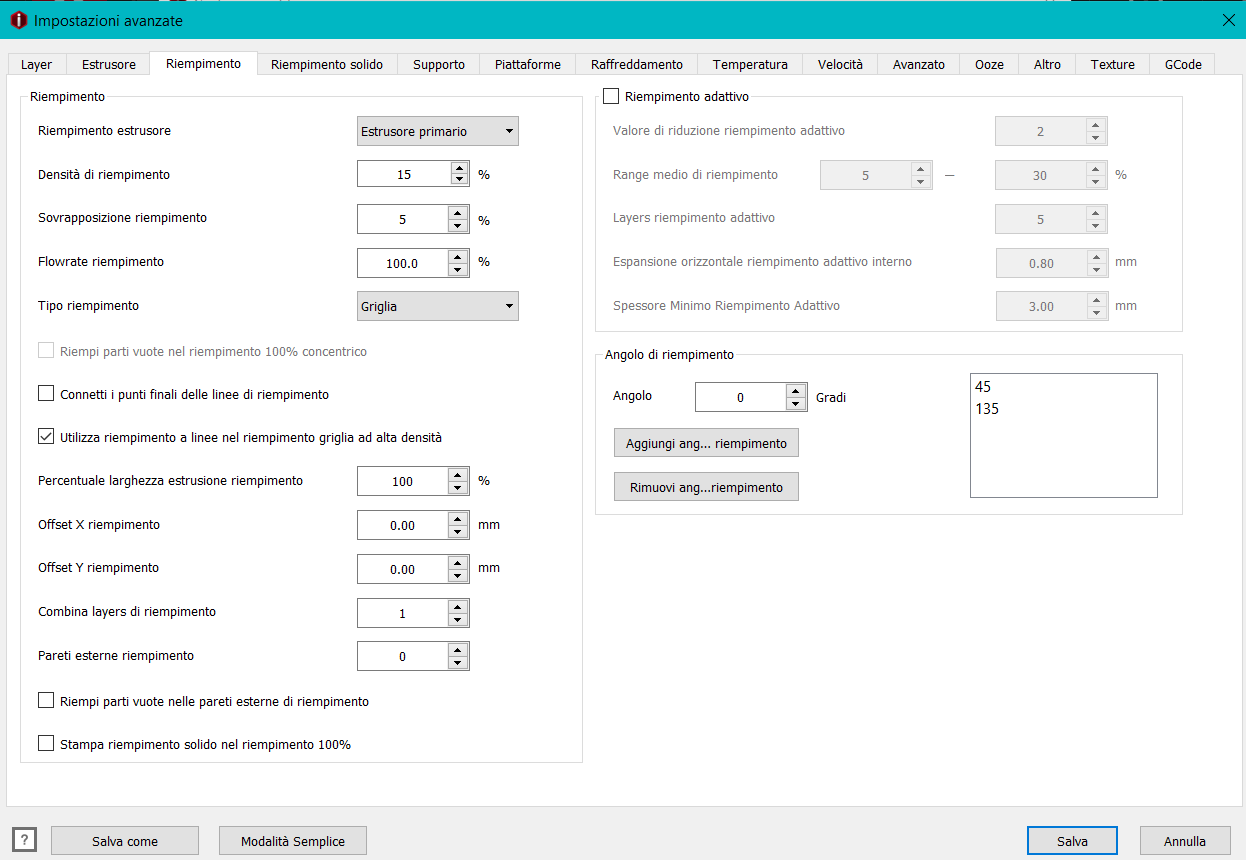Click Modalità Semplice button
Viewport: 1246px width, 860px height.
tap(293, 841)
